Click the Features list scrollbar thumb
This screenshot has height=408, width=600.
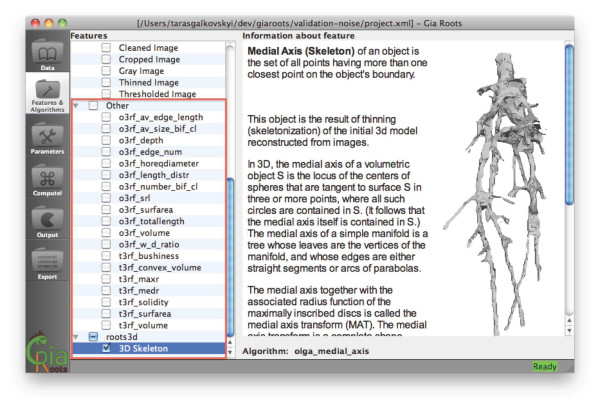pos(230,256)
